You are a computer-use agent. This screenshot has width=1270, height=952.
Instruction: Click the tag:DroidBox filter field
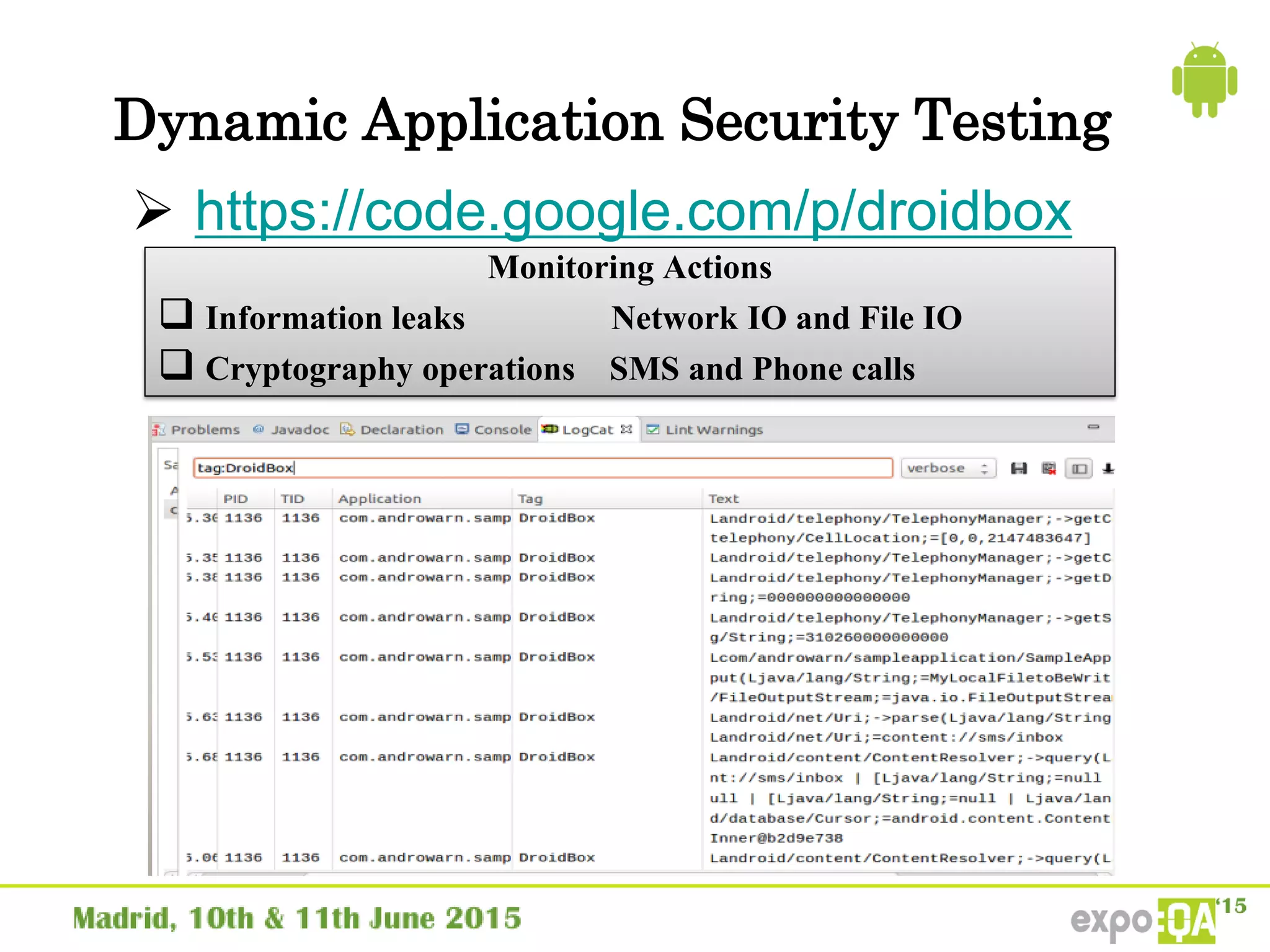coord(542,468)
